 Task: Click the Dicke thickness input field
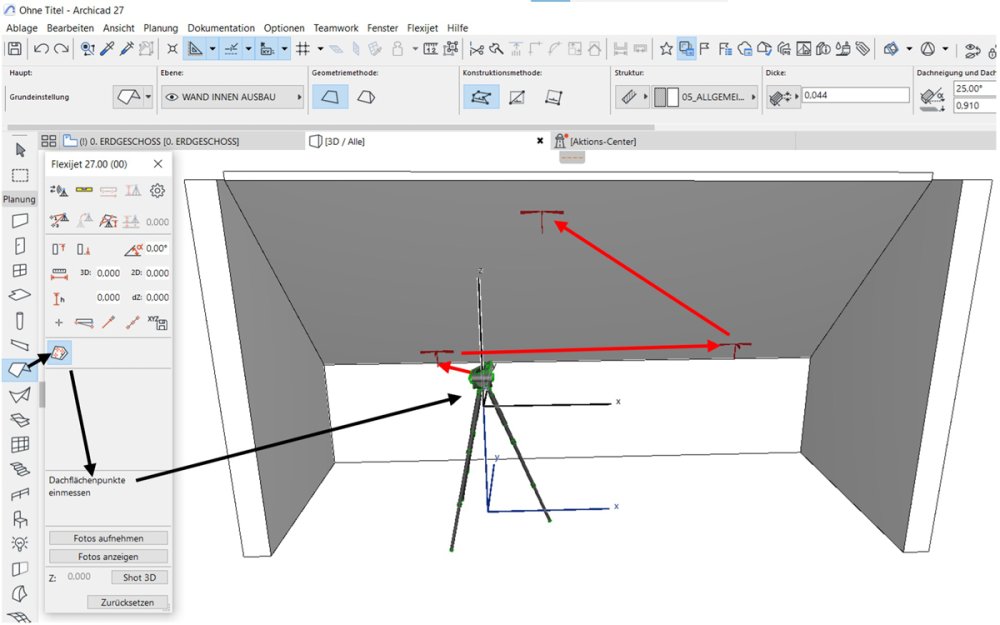click(854, 95)
